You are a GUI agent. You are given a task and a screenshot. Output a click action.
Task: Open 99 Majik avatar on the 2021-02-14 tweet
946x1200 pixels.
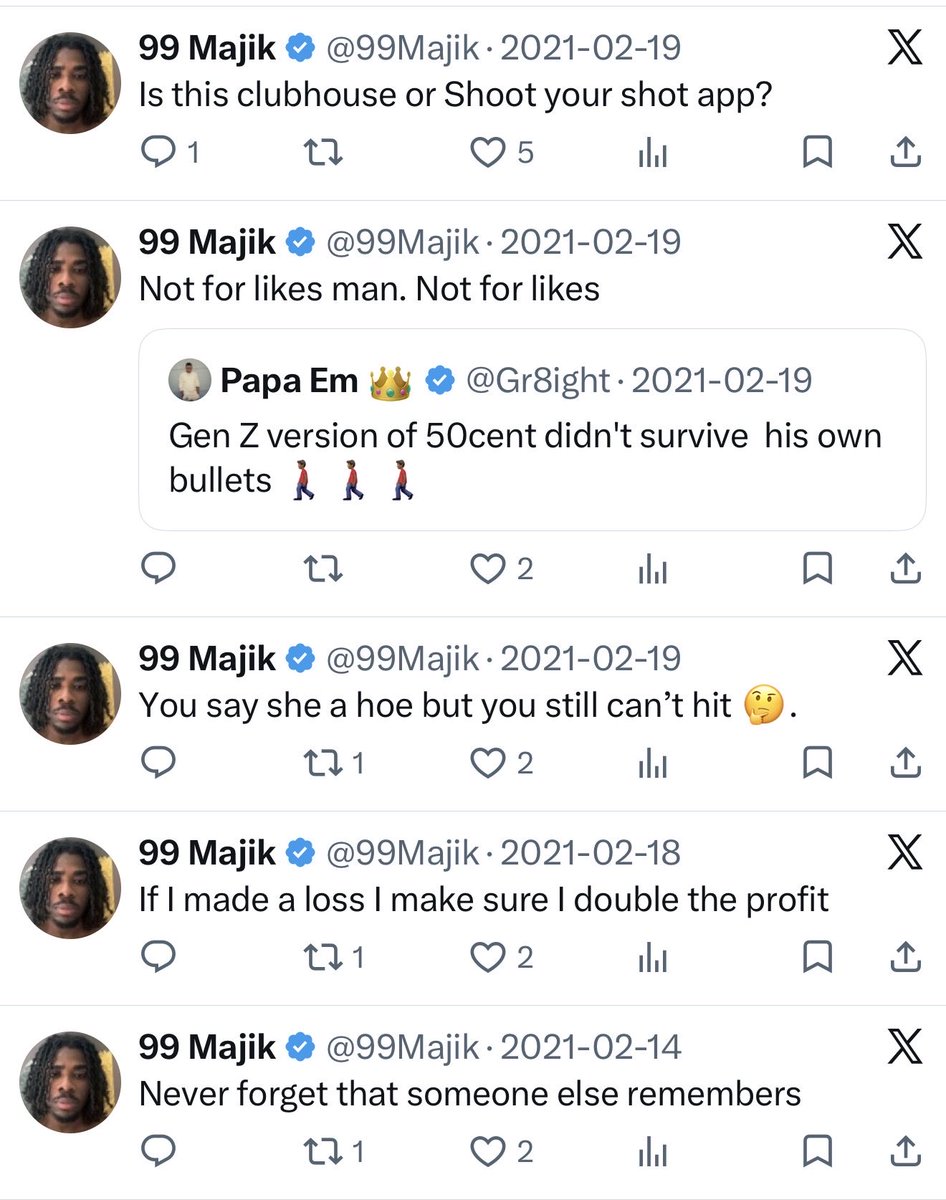pos(71,1083)
